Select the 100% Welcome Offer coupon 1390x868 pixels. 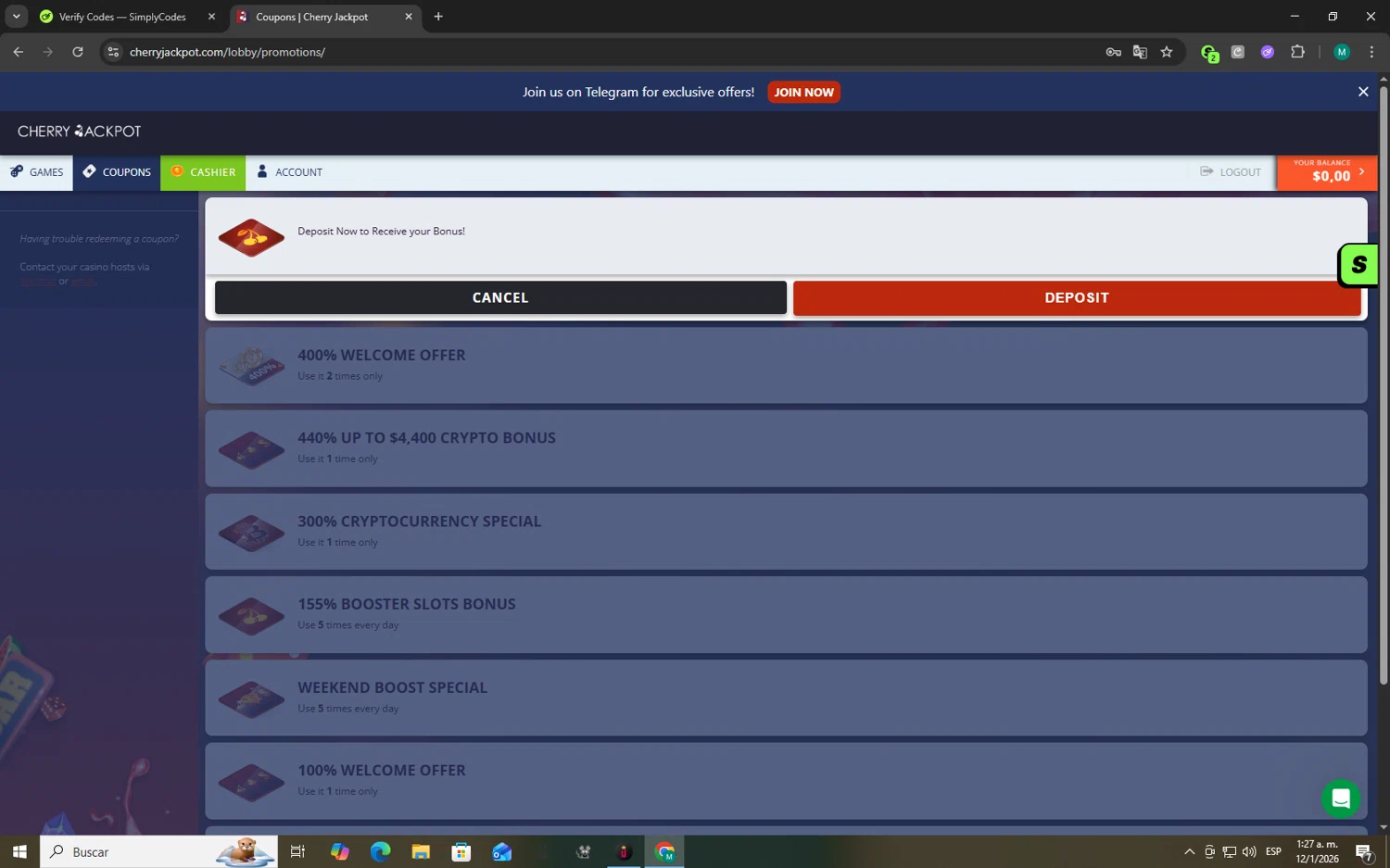coord(786,781)
